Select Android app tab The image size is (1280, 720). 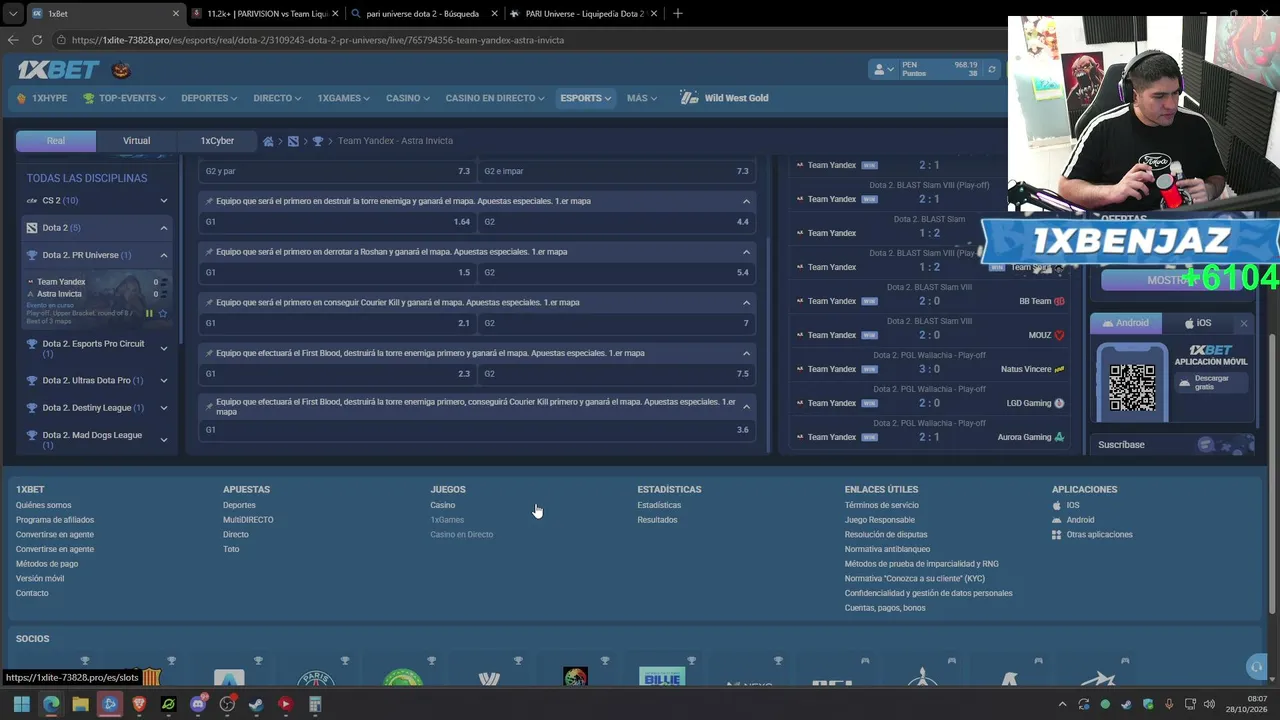[1126, 323]
